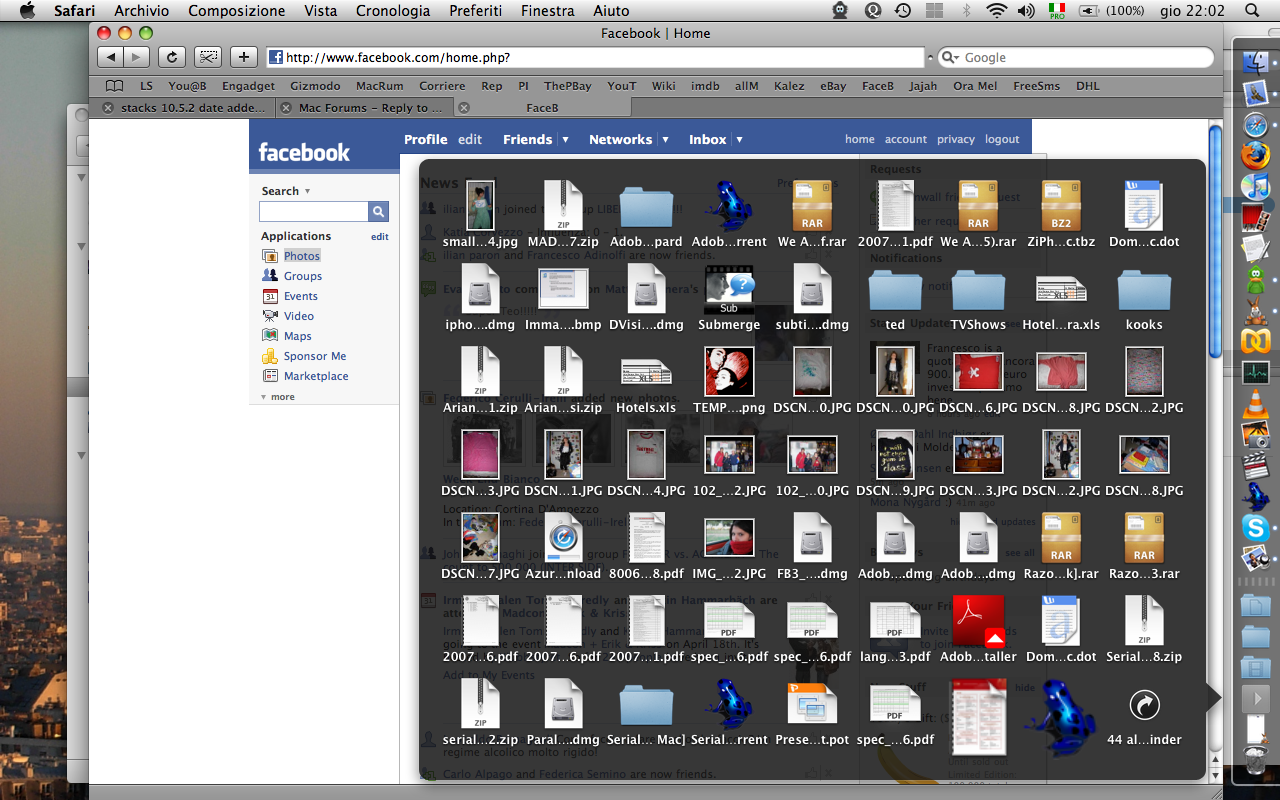
Task: Go back with Safari's back arrow
Action: pyautogui.click(x=111, y=57)
